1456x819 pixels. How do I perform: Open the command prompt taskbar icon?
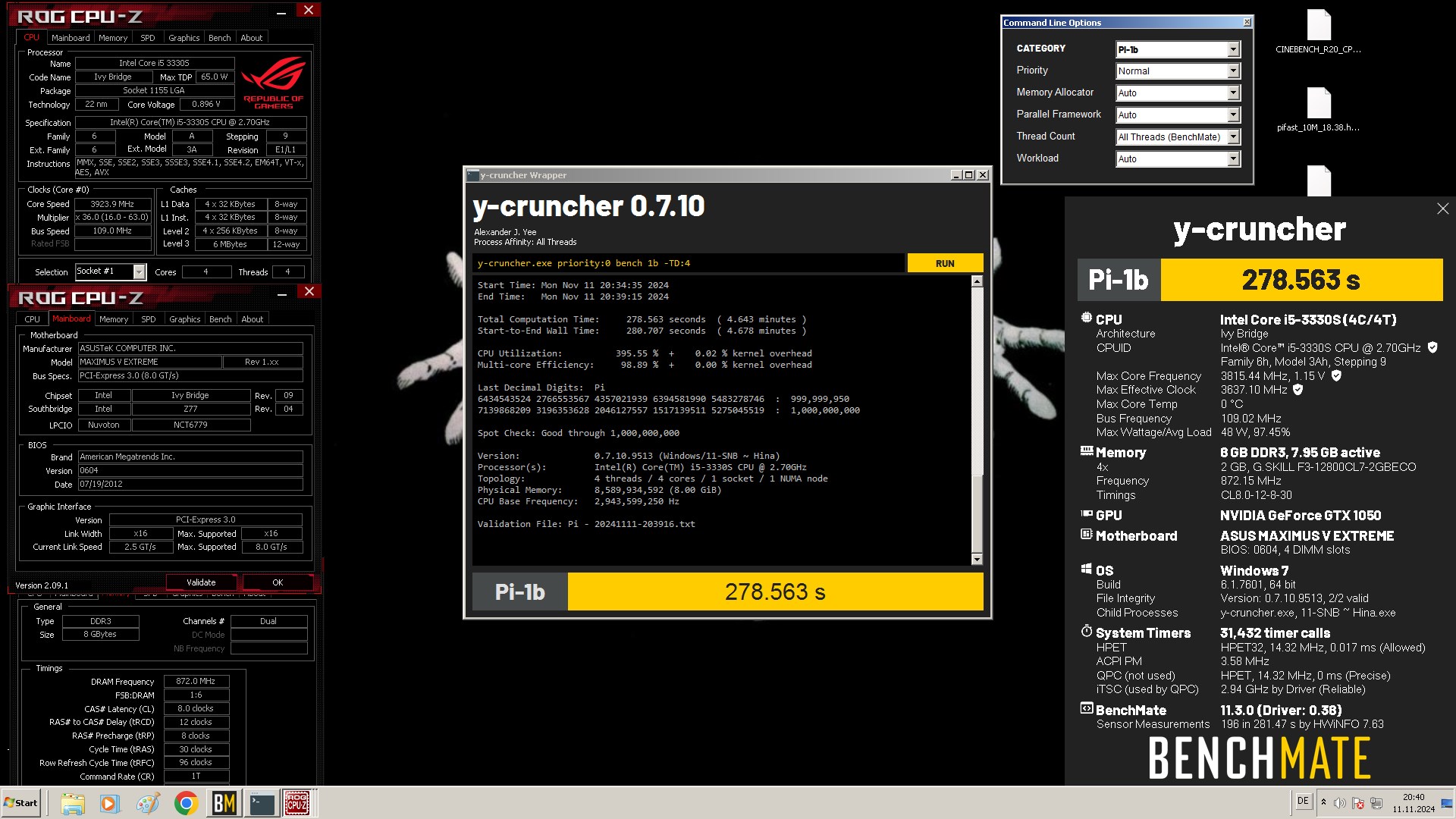coord(262,803)
